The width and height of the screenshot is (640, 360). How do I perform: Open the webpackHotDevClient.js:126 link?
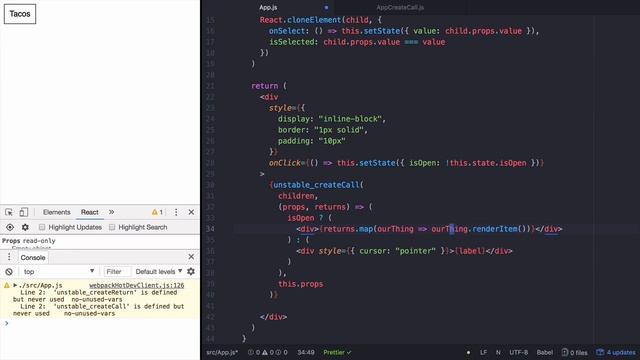point(136,285)
